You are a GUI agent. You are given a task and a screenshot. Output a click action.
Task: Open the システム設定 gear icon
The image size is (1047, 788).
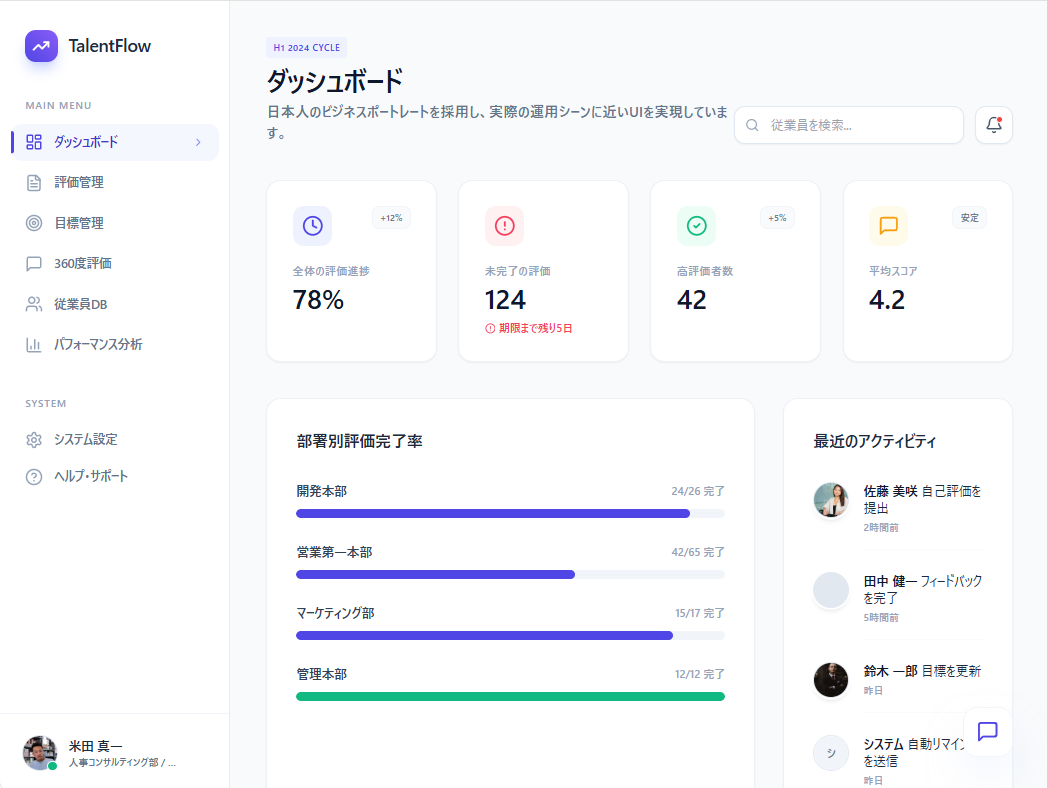(36, 439)
